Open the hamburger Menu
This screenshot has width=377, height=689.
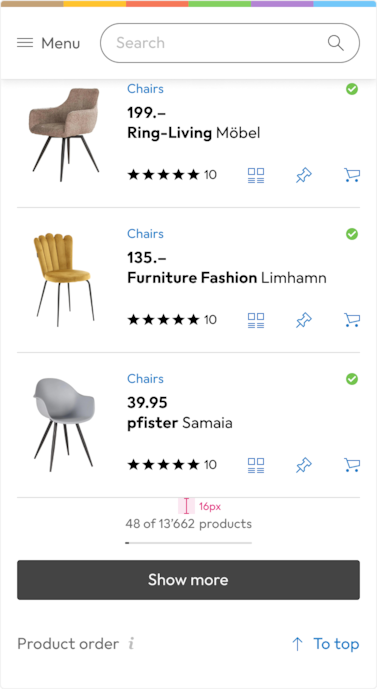(48, 43)
